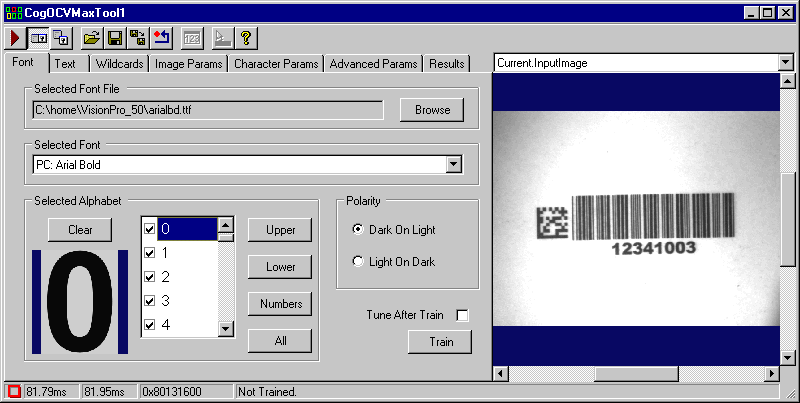Viewport: 800px width, 403px height.
Task: Click the image horizontal scrollbar thumb
Action: pos(636,373)
